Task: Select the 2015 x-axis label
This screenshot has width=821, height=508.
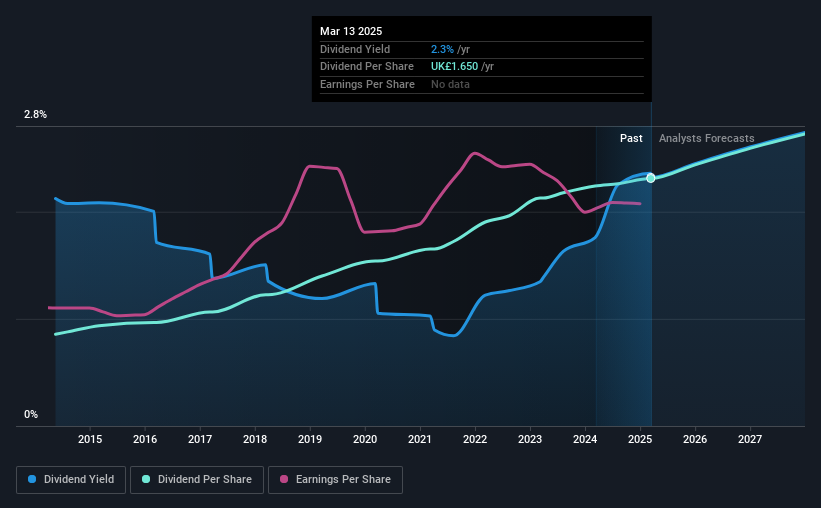Action: (x=90, y=439)
